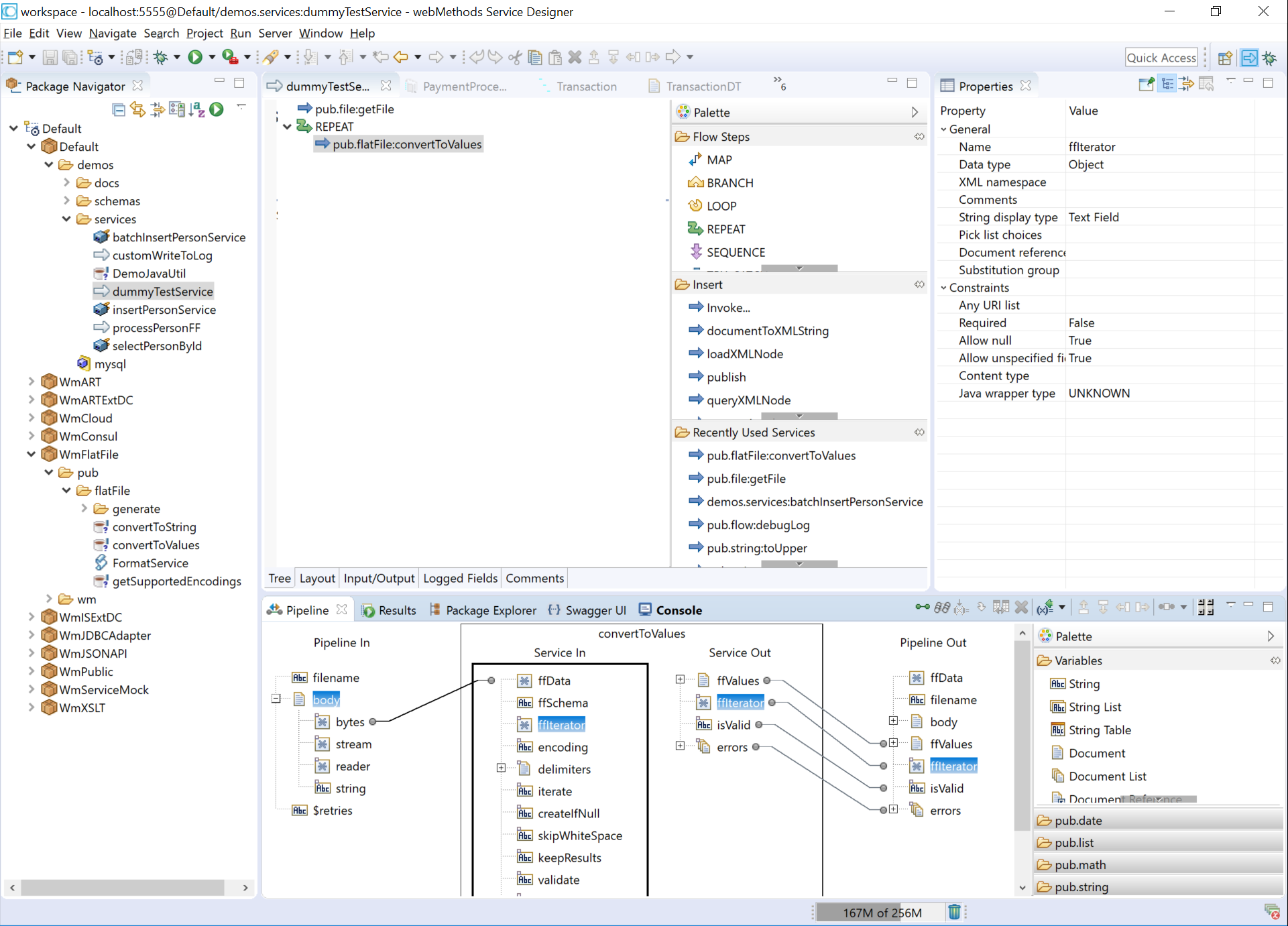Viewport: 1288px width, 926px height.
Task: Click the Save icon in main toolbar
Action: [x=50, y=58]
